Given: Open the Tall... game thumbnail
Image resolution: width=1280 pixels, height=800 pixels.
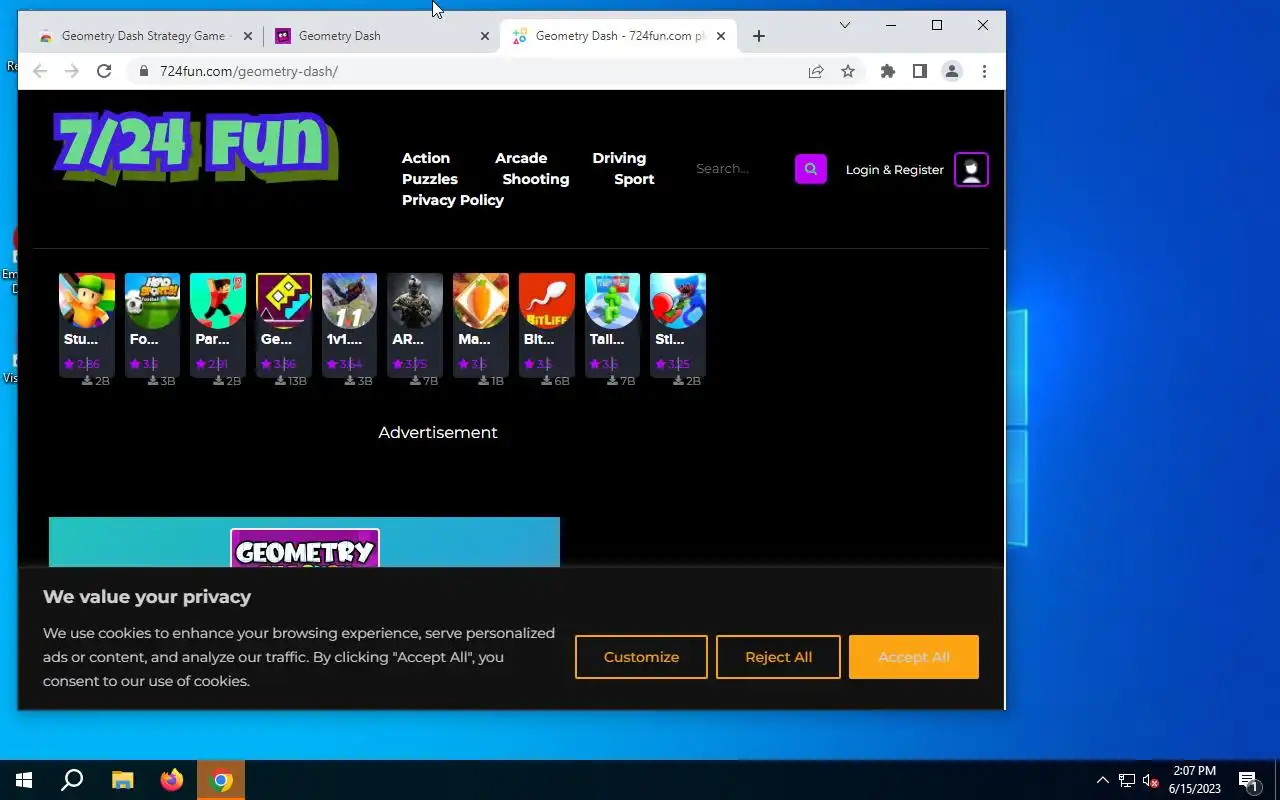Looking at the screenshot, I should point(612,301).
